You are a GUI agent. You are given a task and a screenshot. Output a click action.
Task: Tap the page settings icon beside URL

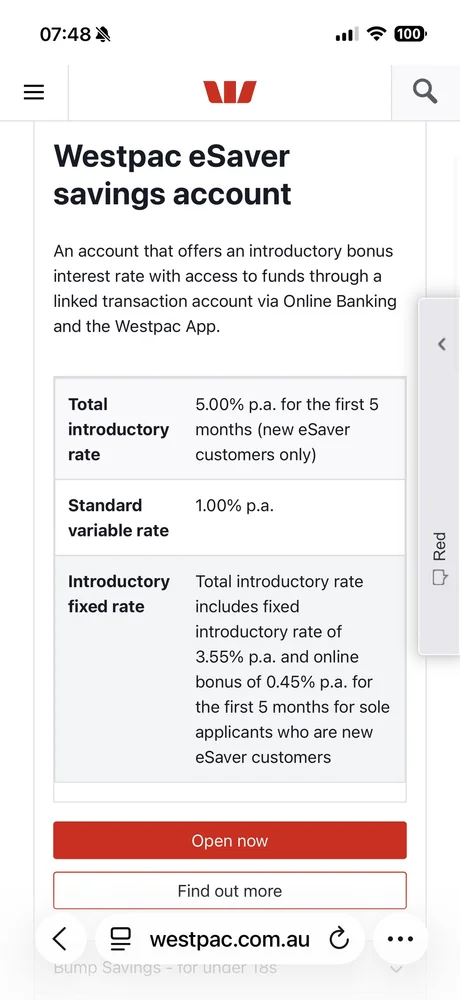pos(120,939)
